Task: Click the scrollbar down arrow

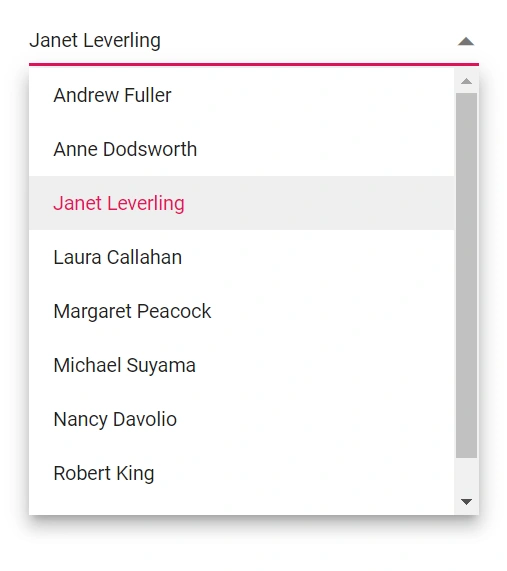Action: click(x=466, y=501)
